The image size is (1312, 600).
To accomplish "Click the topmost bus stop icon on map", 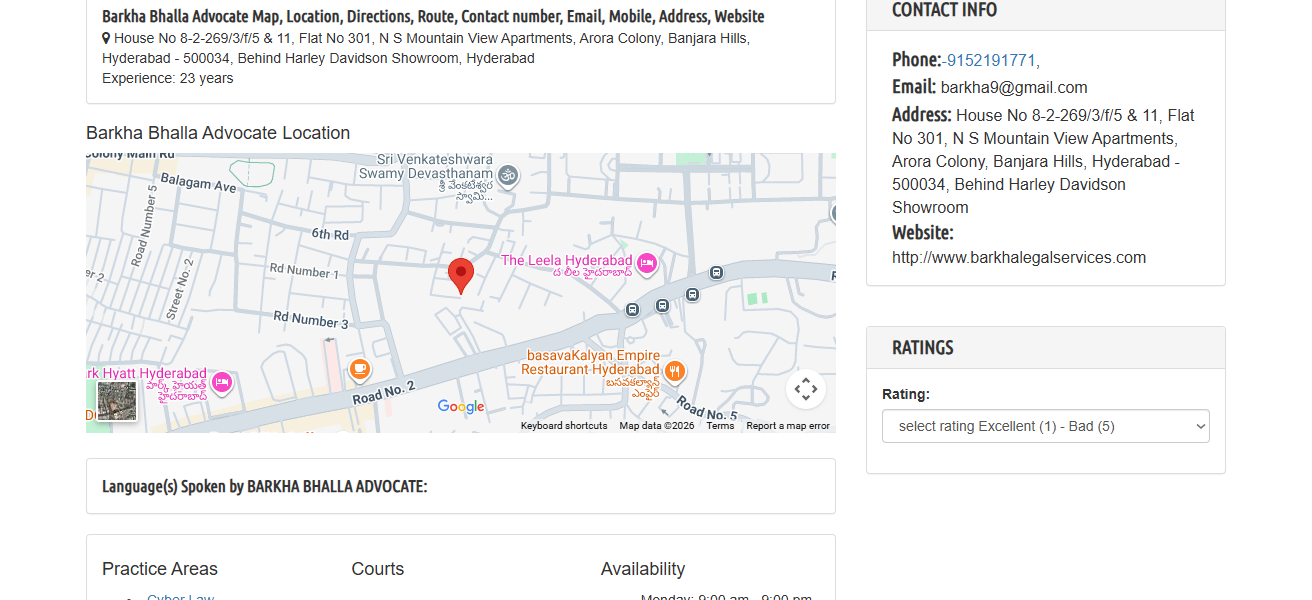I will 716,272.
